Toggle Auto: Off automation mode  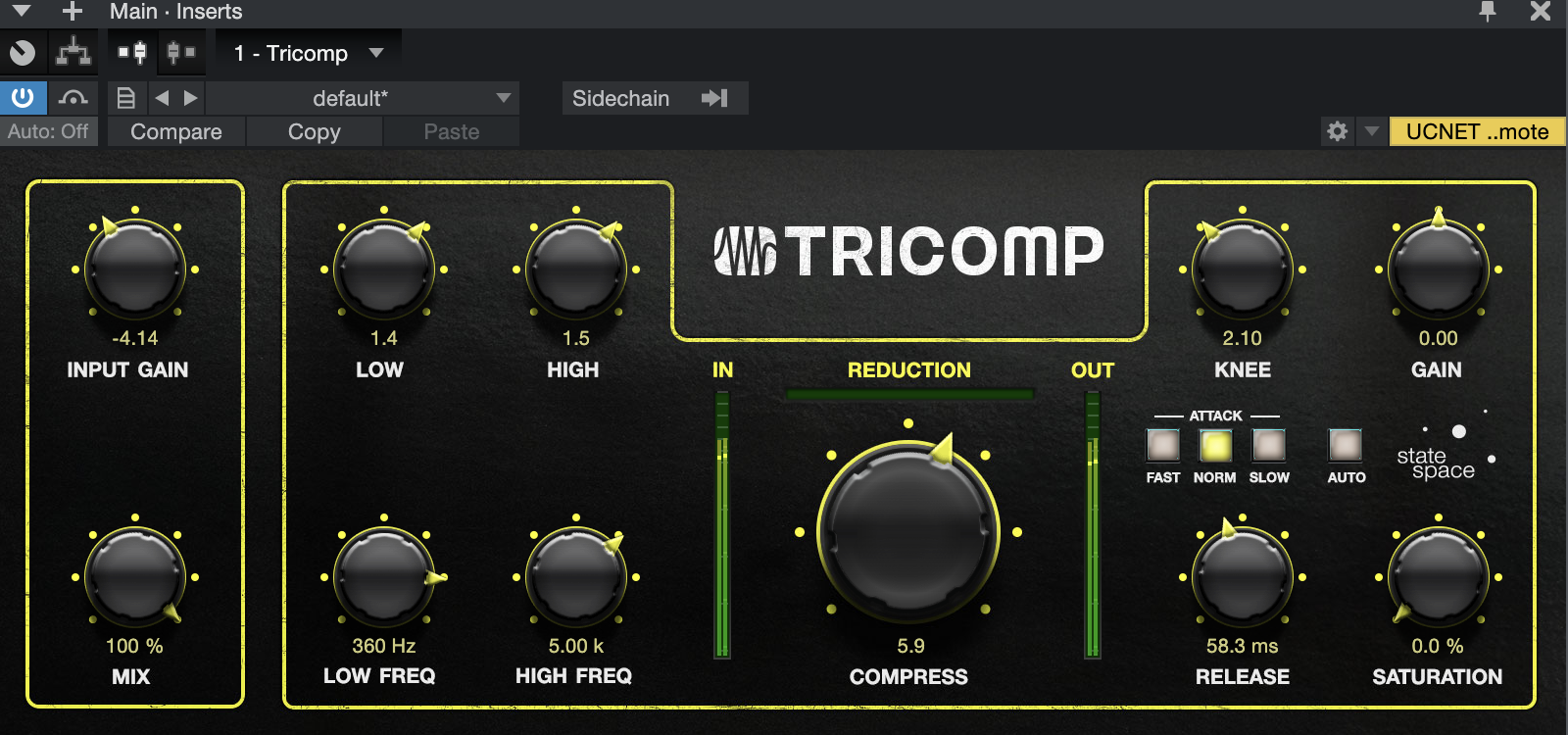(x=48, y=131)
